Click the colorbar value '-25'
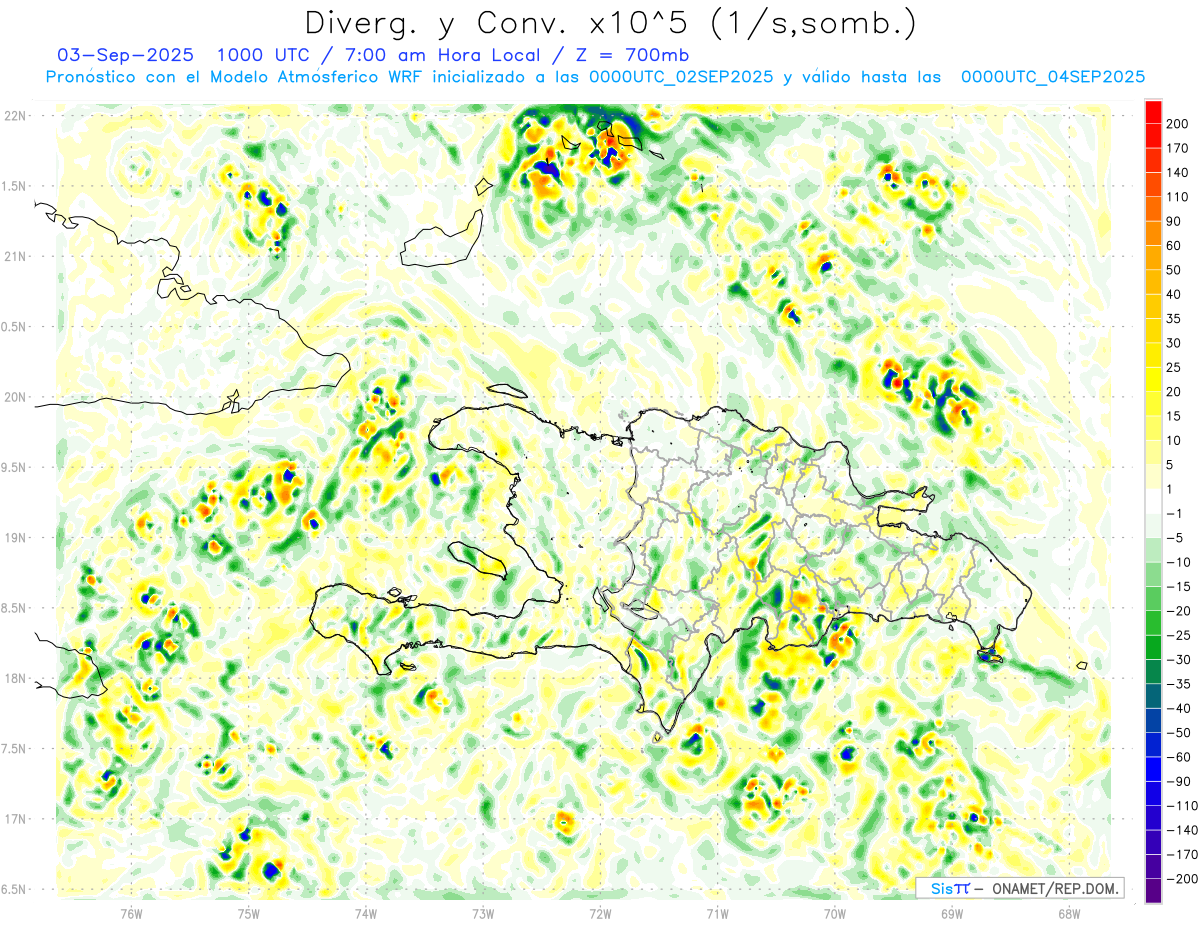Image resolution: width=1200 pixels, height=927 pixels. click(1178, 635)
